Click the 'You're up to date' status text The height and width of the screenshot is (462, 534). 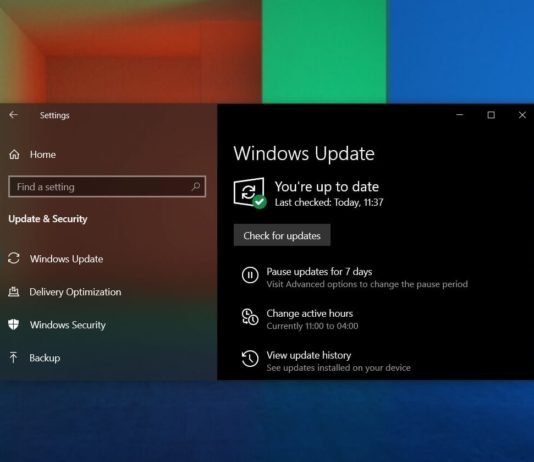327,187
